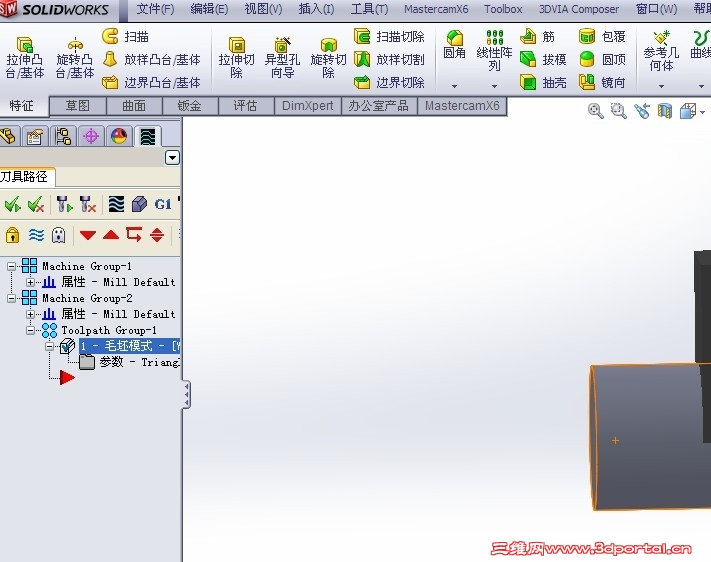Open the 工具(T) menu
711x562 pixels.
[369, 9]
